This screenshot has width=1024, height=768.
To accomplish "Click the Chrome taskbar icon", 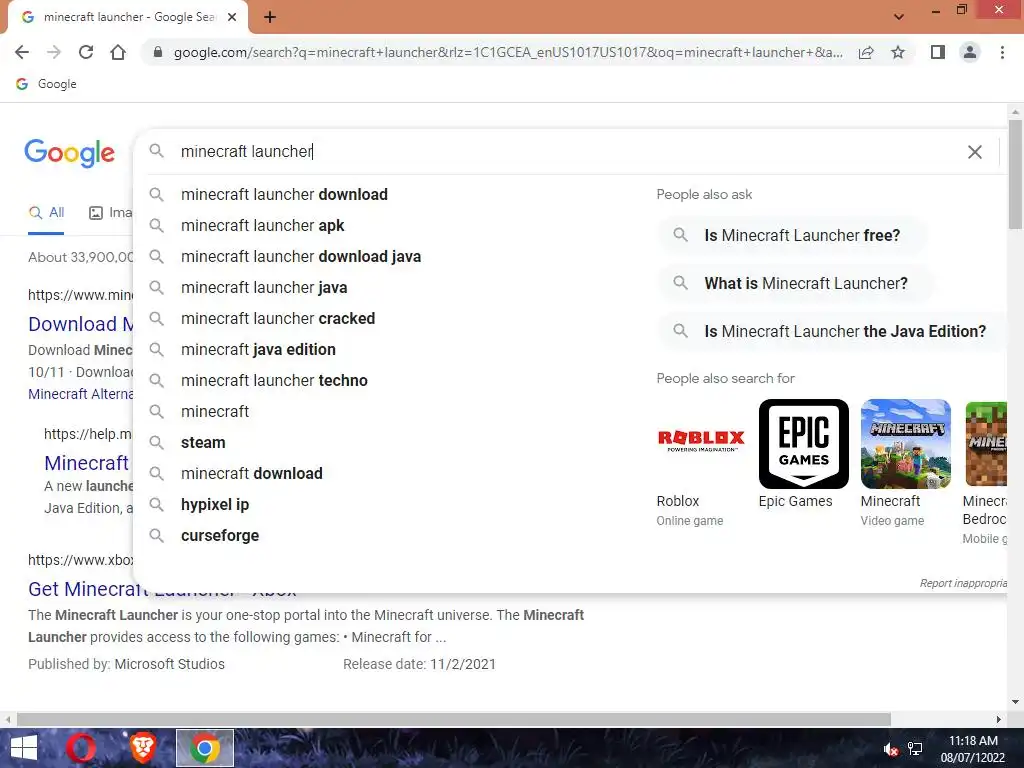I will pyautogui.click(x=204, y=748).
